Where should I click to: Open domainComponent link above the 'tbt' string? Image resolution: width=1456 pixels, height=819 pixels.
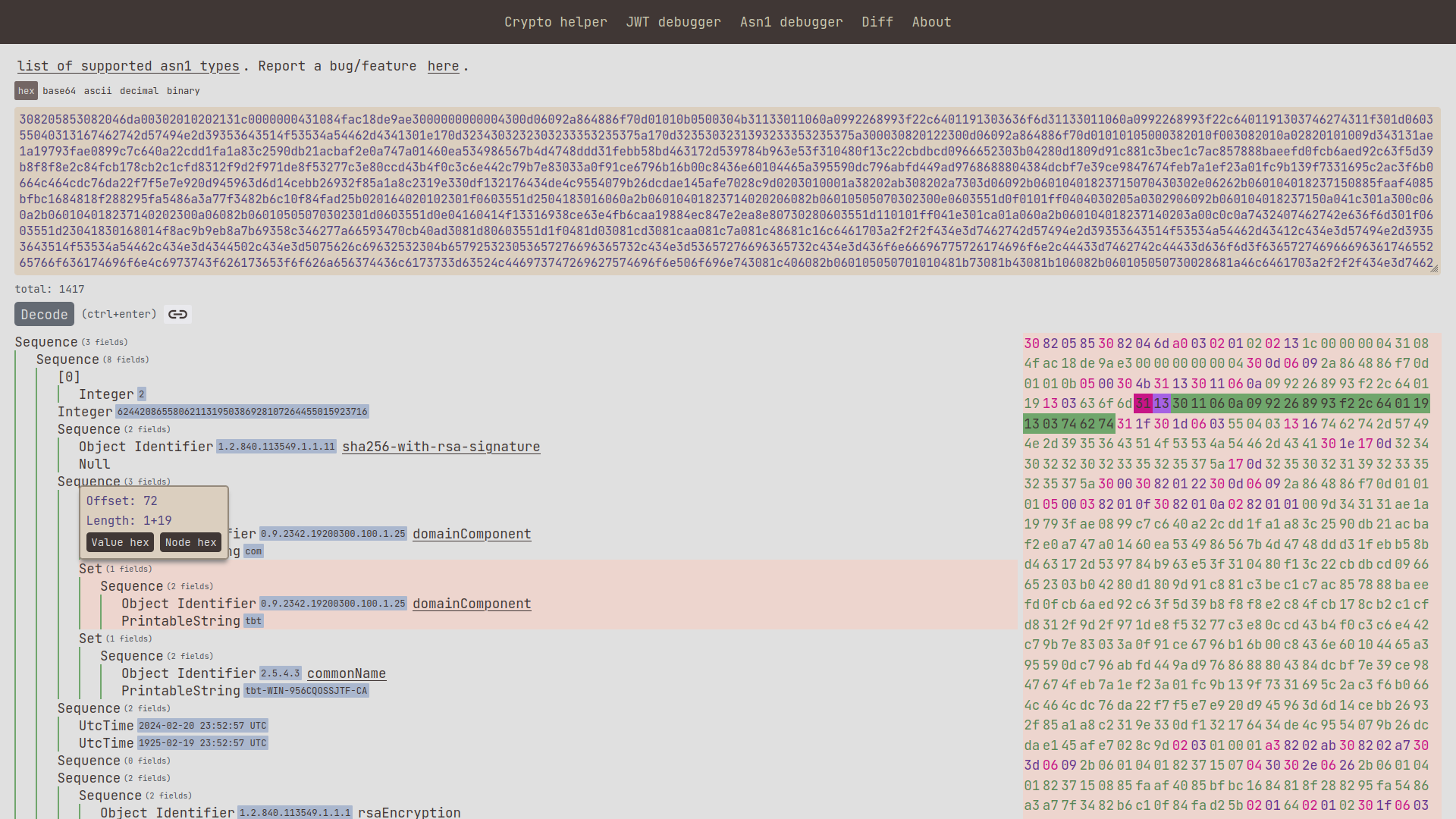click(x=472, y=604)
